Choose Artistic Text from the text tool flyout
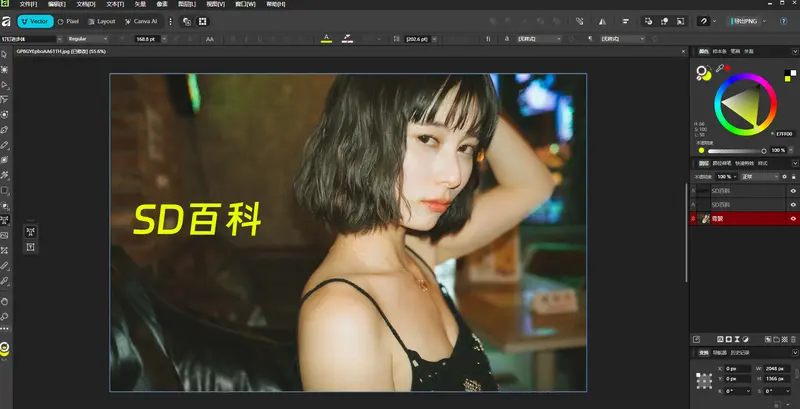800x409 pixels. 31,233
